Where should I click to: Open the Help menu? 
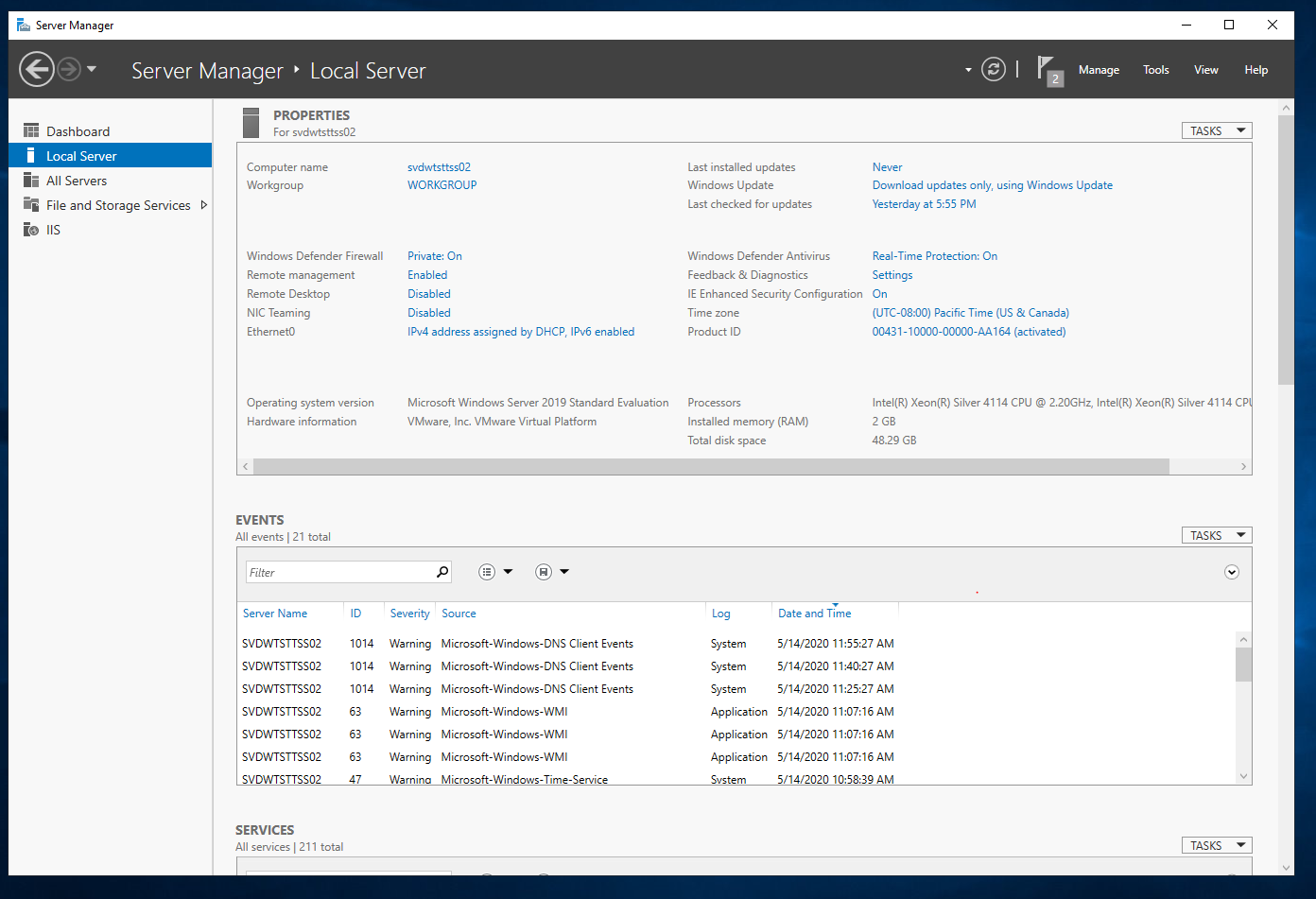point(1256,70)
